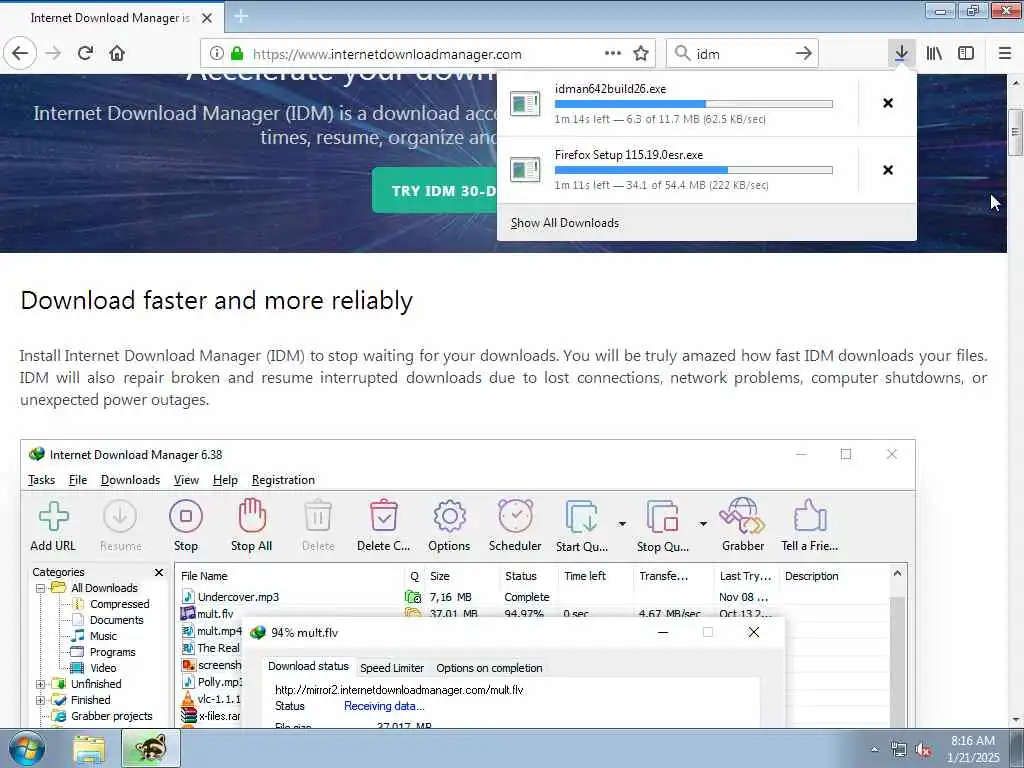Bookmark this page with the star
Image resolution: width=1024 pixels, height=768 pixels.
click(x=641, y=54)
